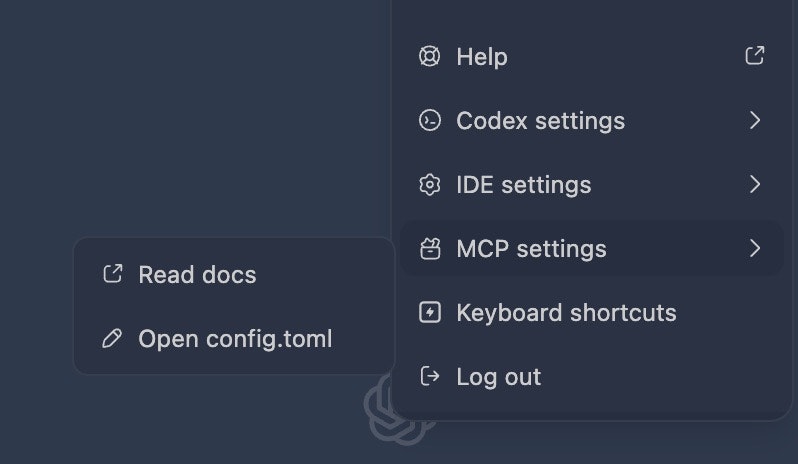Open the Help menu item
Screen dimensions: 798x464
pos(482,57)
